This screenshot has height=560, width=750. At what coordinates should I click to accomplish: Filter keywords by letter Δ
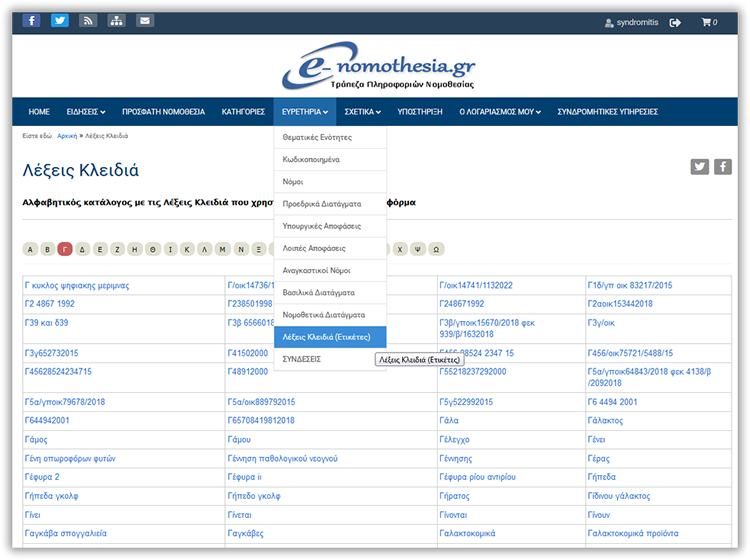tap(83, 249)
